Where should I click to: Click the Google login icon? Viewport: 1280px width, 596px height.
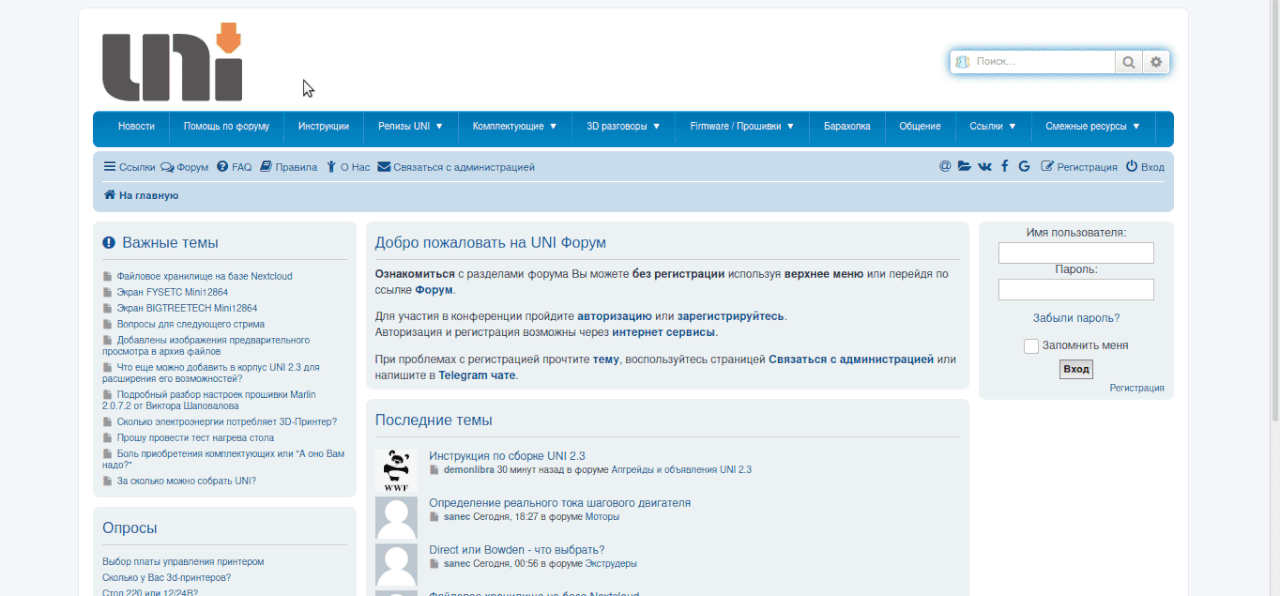pyautogui.click(x=1024, y=167)
